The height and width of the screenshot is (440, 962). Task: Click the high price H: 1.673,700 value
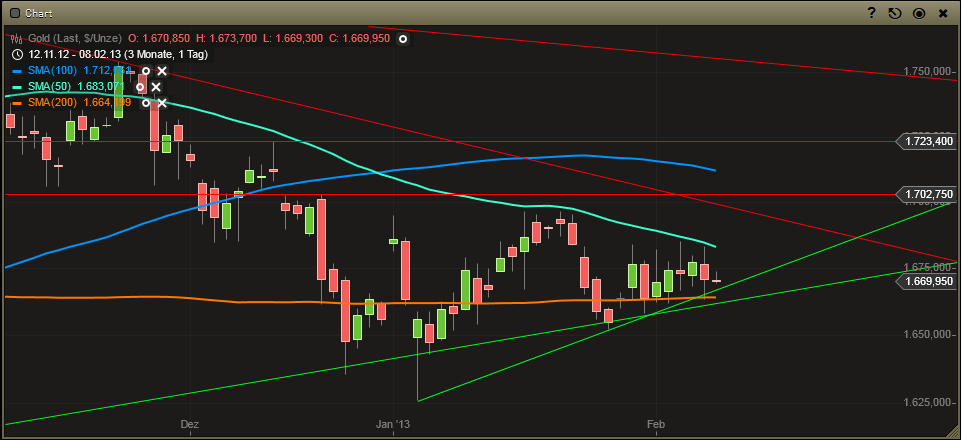coord(226,39)
